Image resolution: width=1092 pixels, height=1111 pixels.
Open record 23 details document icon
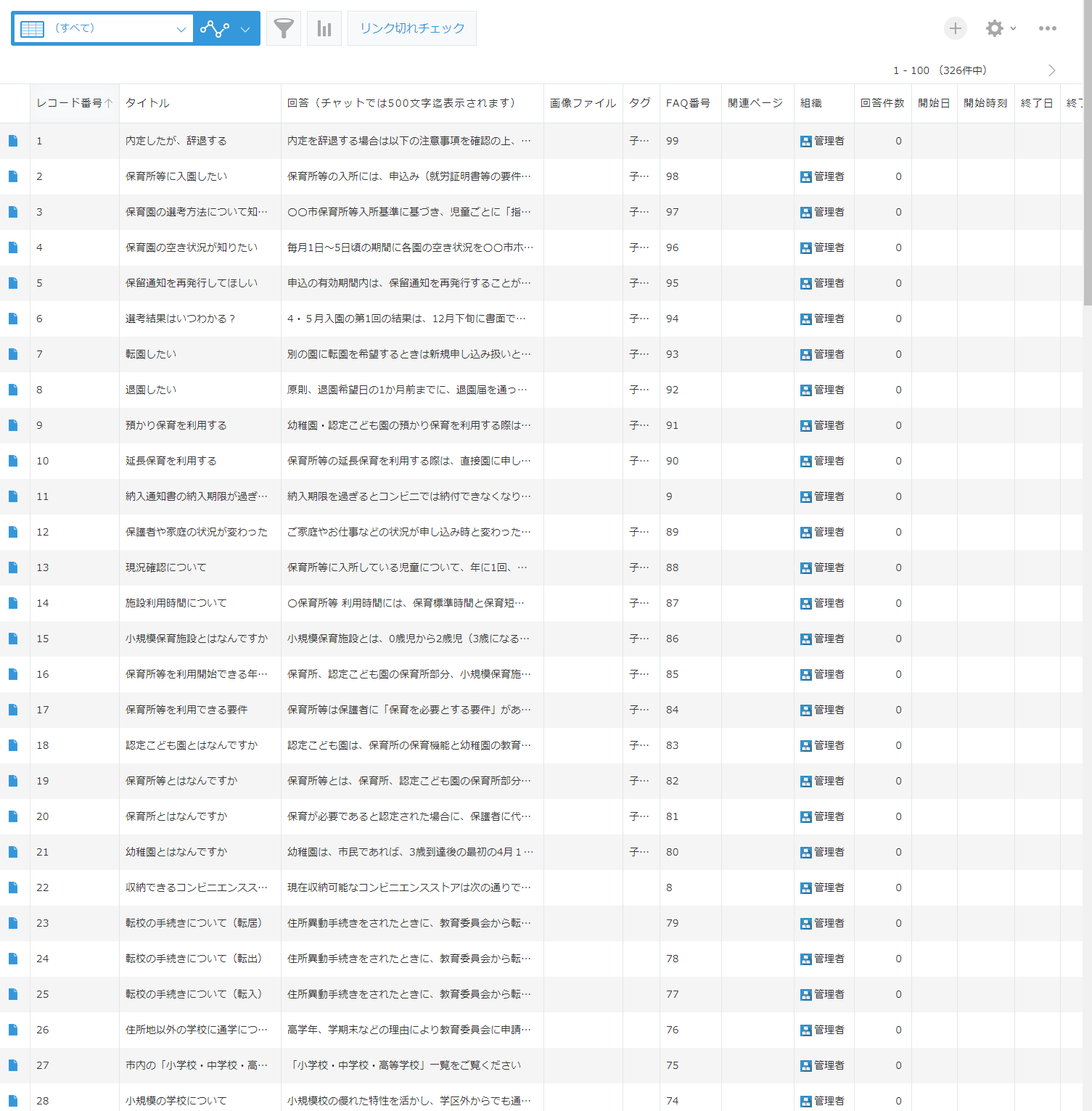[x=13, y=923]
